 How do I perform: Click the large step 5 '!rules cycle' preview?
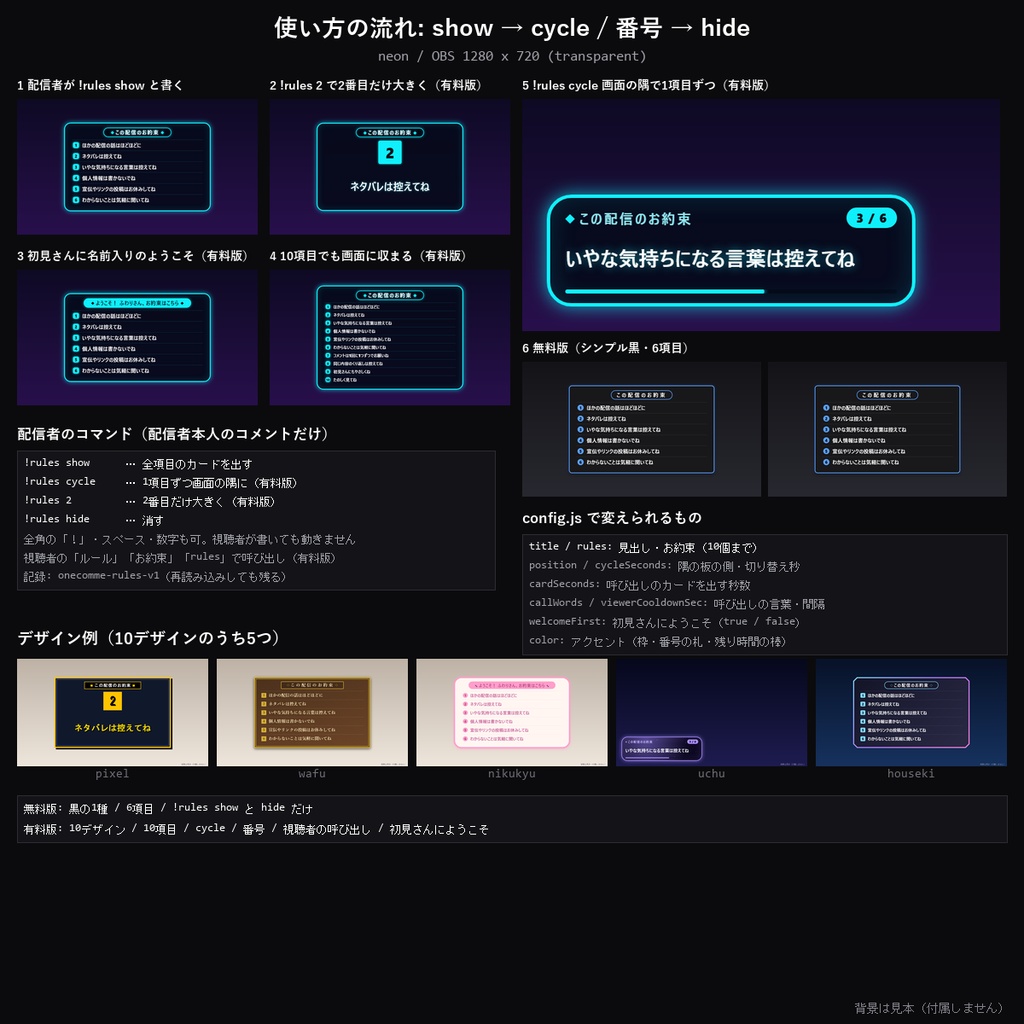coord(761,216)
